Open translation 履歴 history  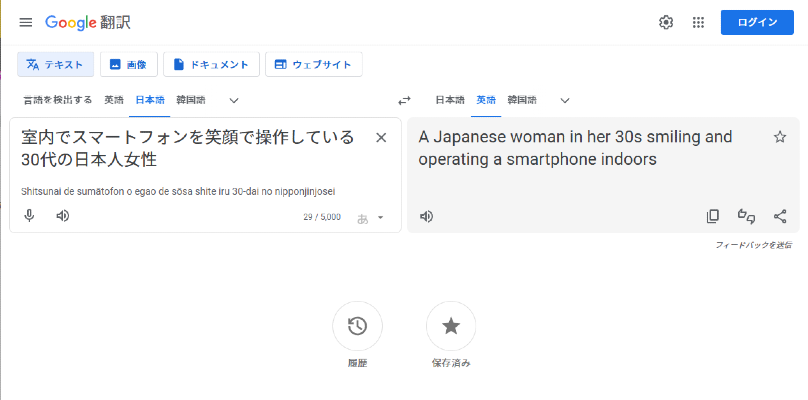pyautogui.click(x=357, y=326)
